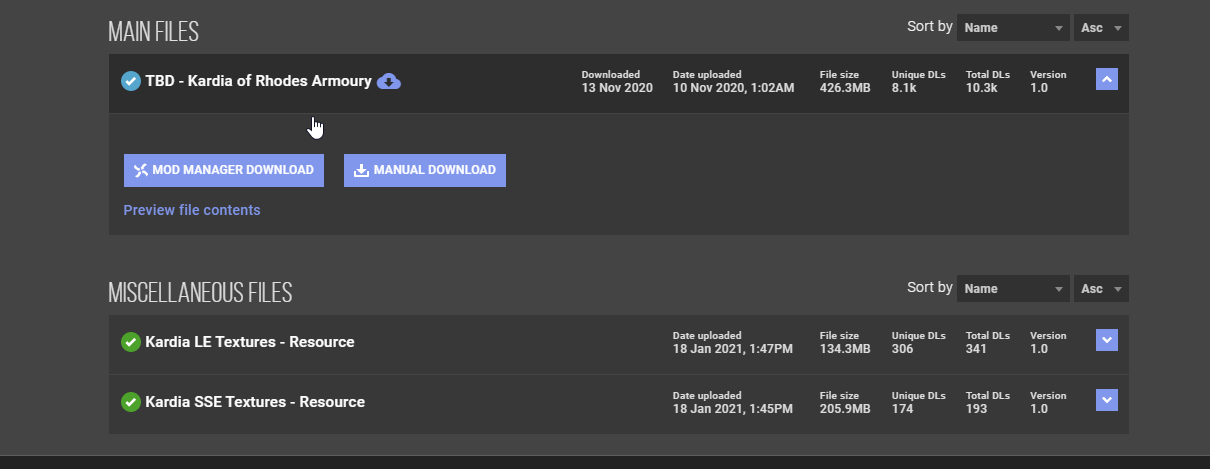Click Total DLs 10.3k value
The image size is (1210, 469).
[x=981, y=88]
